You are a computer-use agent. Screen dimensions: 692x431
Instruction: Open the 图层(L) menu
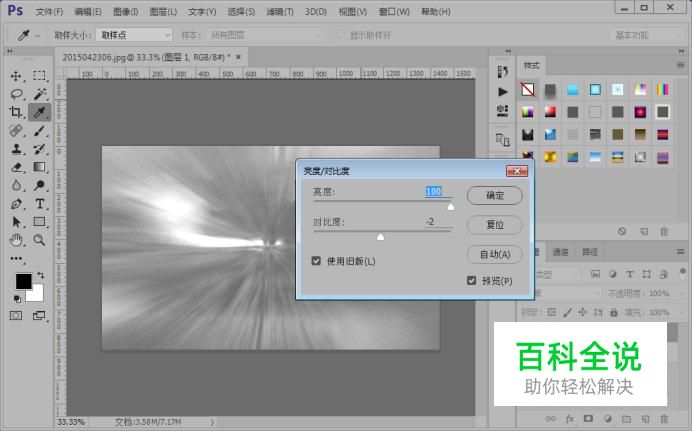(x=163, y=12)
